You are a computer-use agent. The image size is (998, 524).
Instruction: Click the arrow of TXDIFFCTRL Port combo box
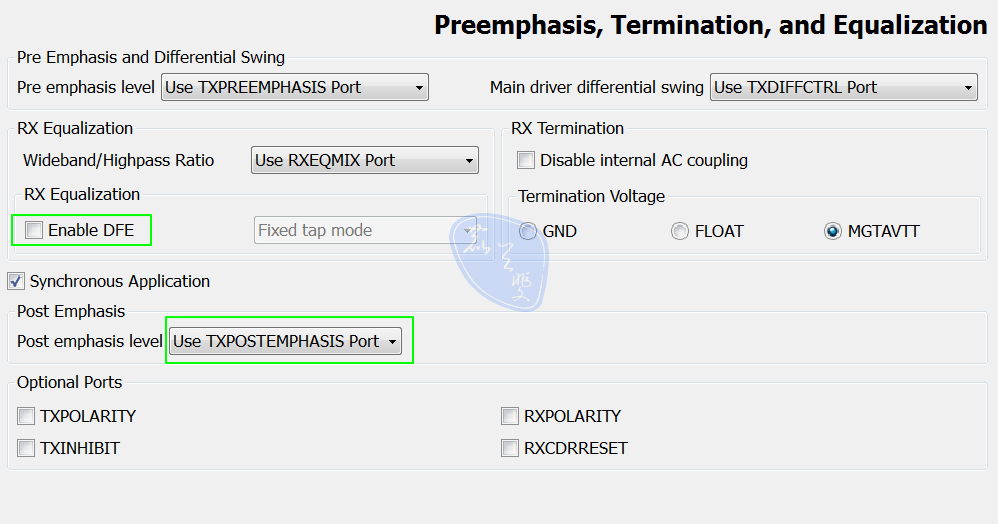[x=967, y=88]
